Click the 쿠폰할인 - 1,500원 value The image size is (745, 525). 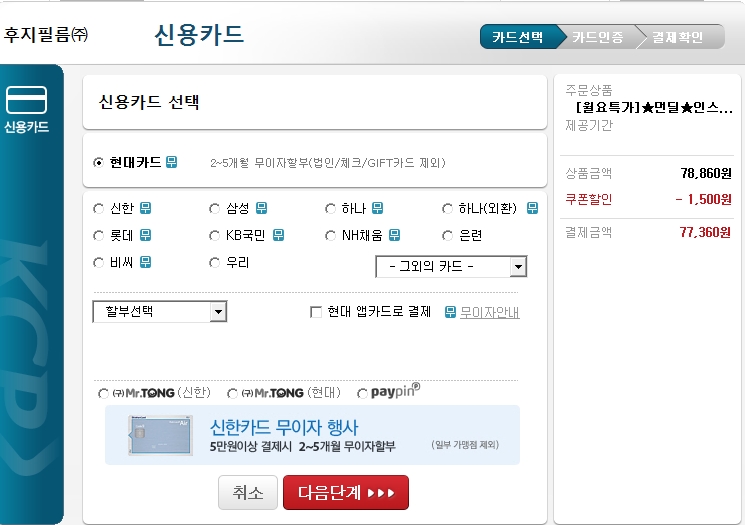703,199
